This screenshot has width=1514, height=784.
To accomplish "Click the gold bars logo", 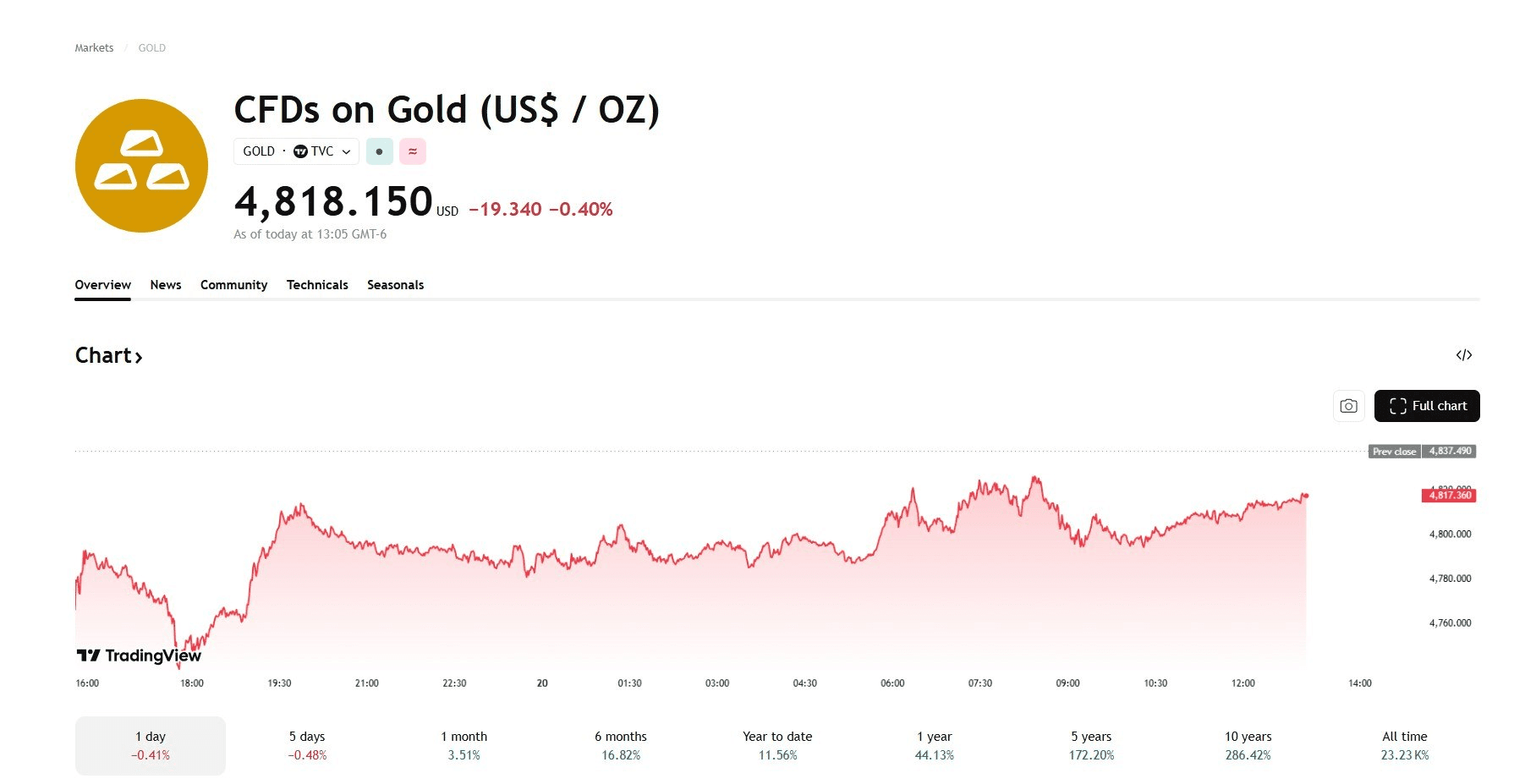I will click(x=141, y=166).
